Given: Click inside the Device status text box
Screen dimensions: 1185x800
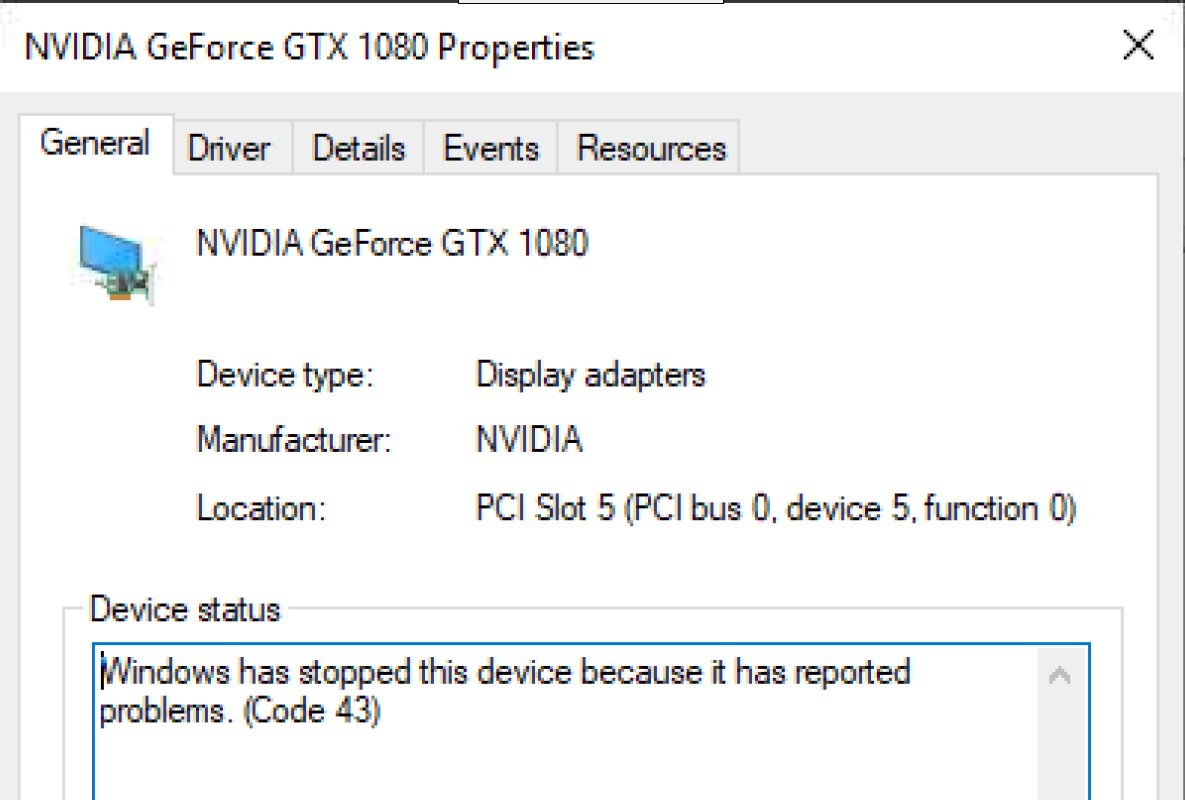Looking at the screenshot, I should 560,750.
